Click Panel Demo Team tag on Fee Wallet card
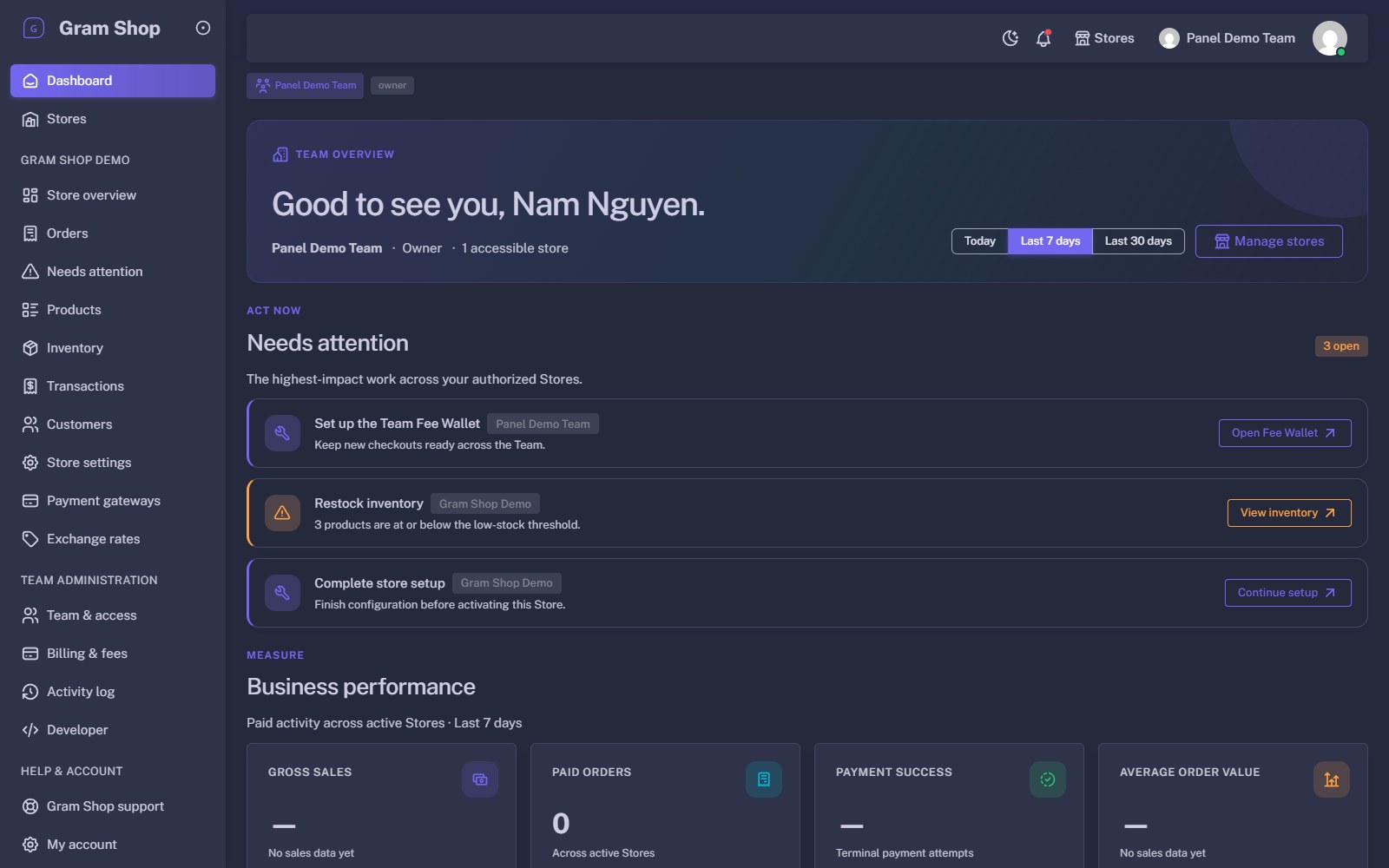The width and height of the screenshot is (1389, 868). (543, 424)
